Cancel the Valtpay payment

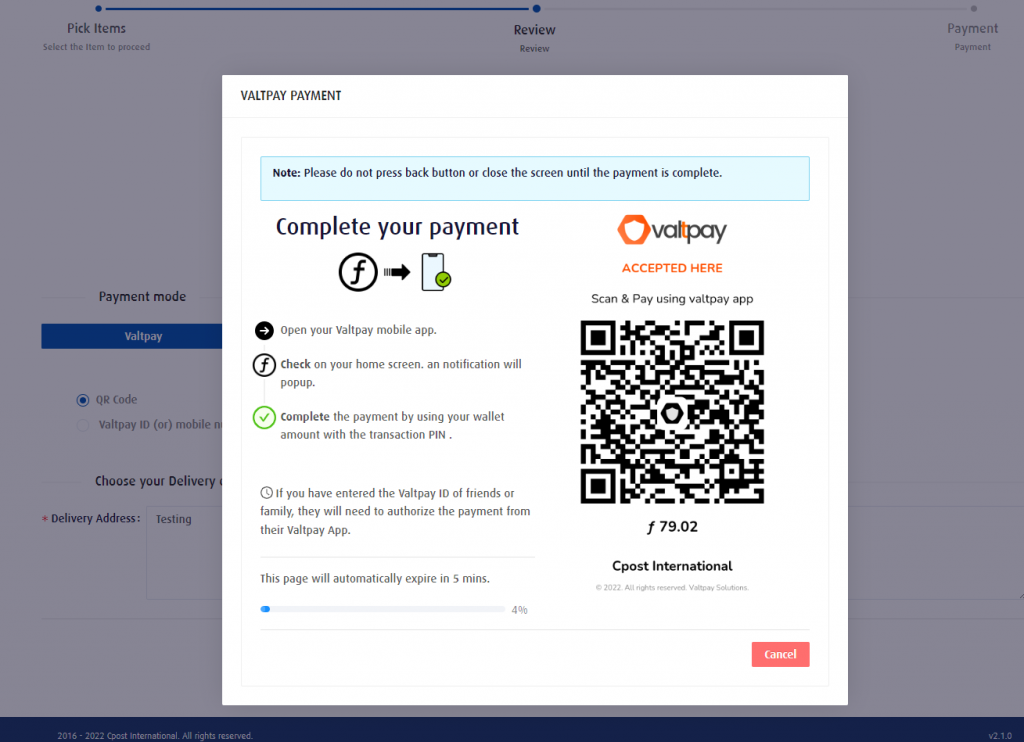(x=780, y=654)
